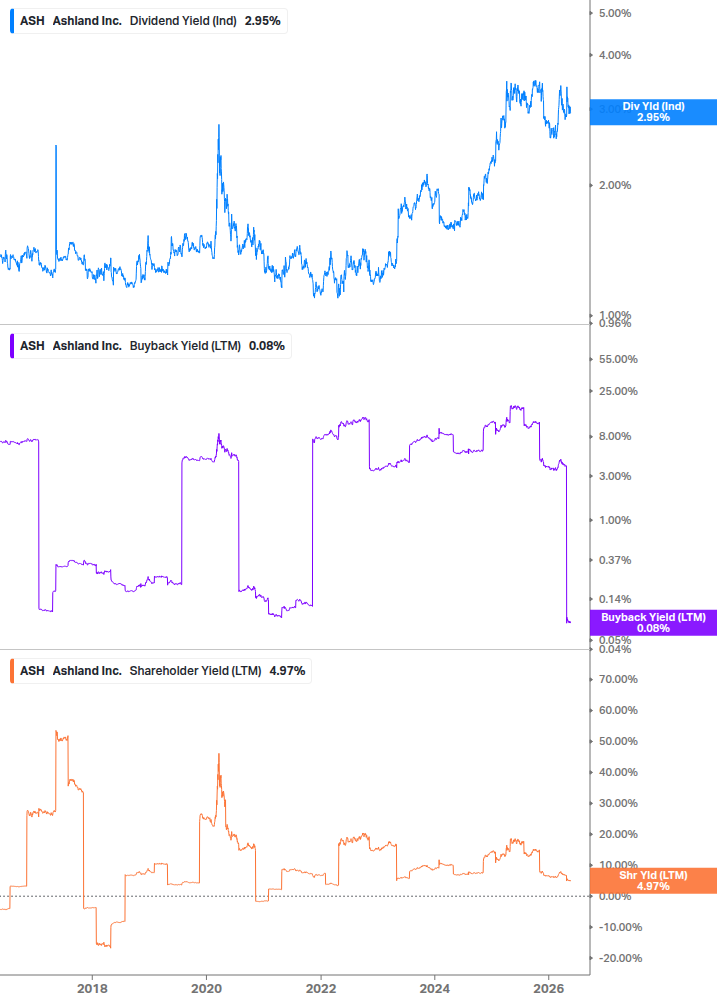This screenshot has height=1005, width=717.
Task: Click the purple Buyback Yield 0.08% axis tag
Action: [x=653, y=623]
